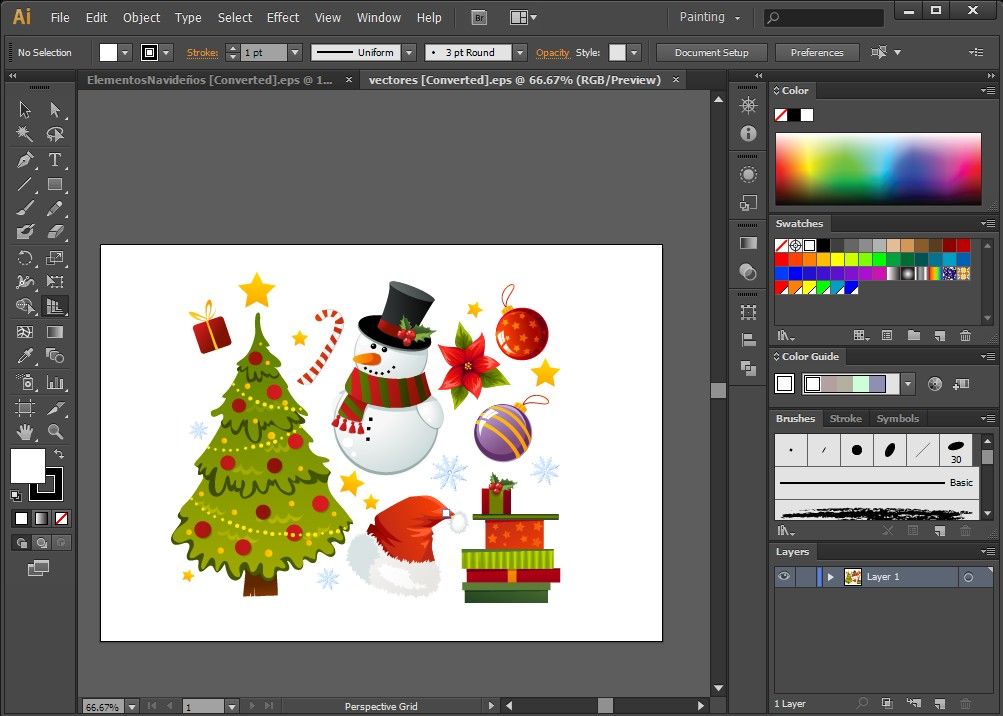Viewport: 1003px width, 716px height.
Task: Close the vectores document tab
Action: coord(675,79)
